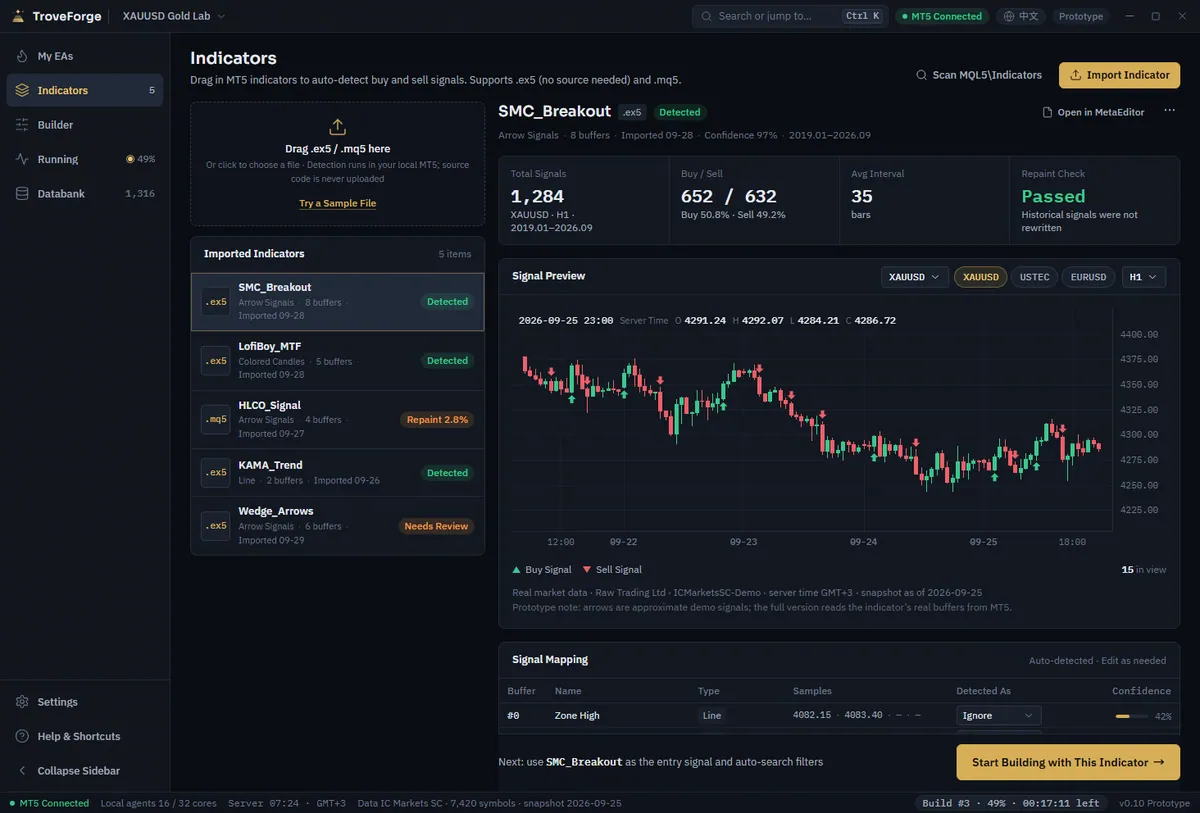Viewport: 1200px width, 813px height.
Task: Click the Collapse Sidebar chevron icon
Action: [22, 771]
